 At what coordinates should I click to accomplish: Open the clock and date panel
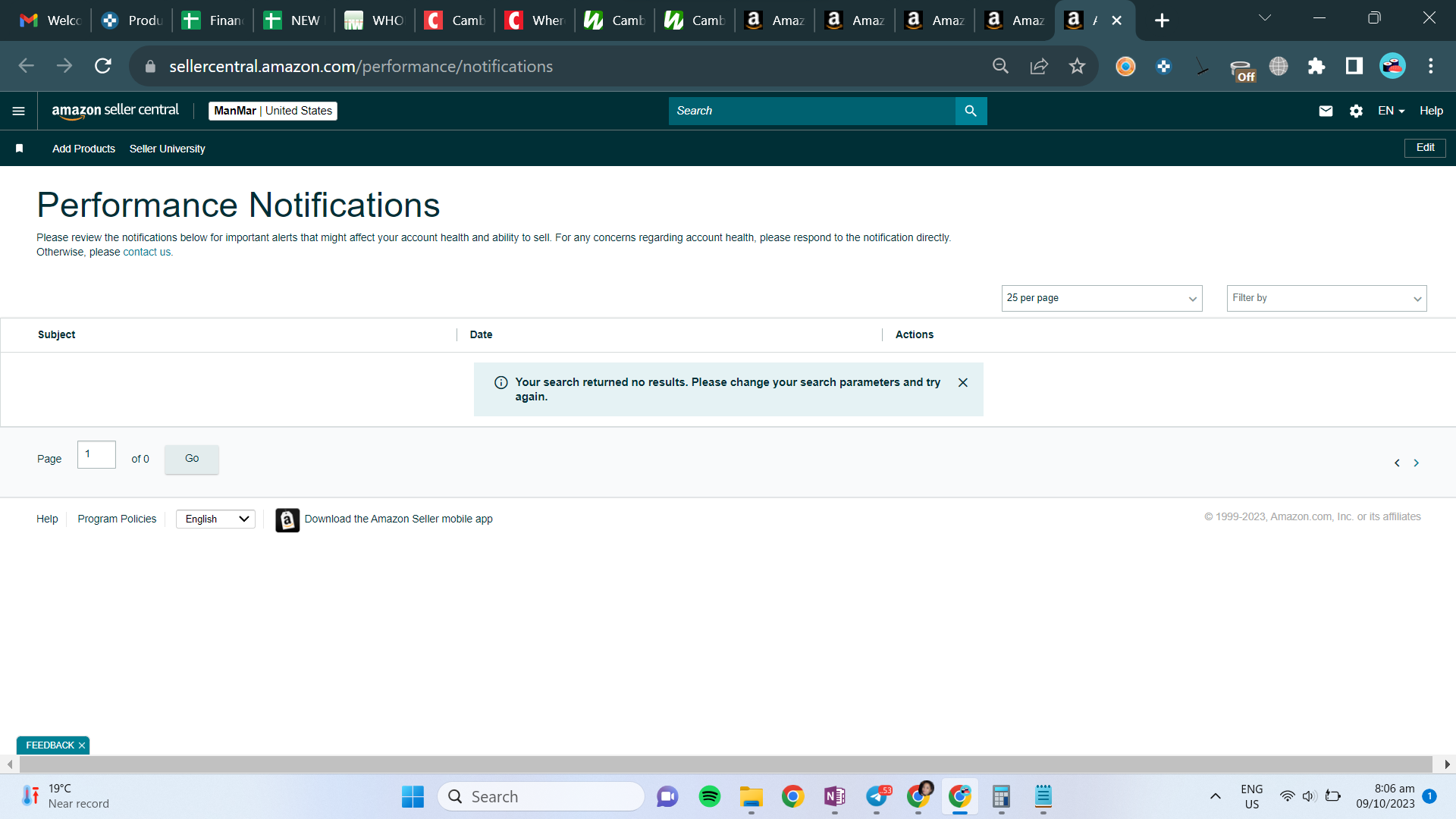click(x=1385, y=796)
